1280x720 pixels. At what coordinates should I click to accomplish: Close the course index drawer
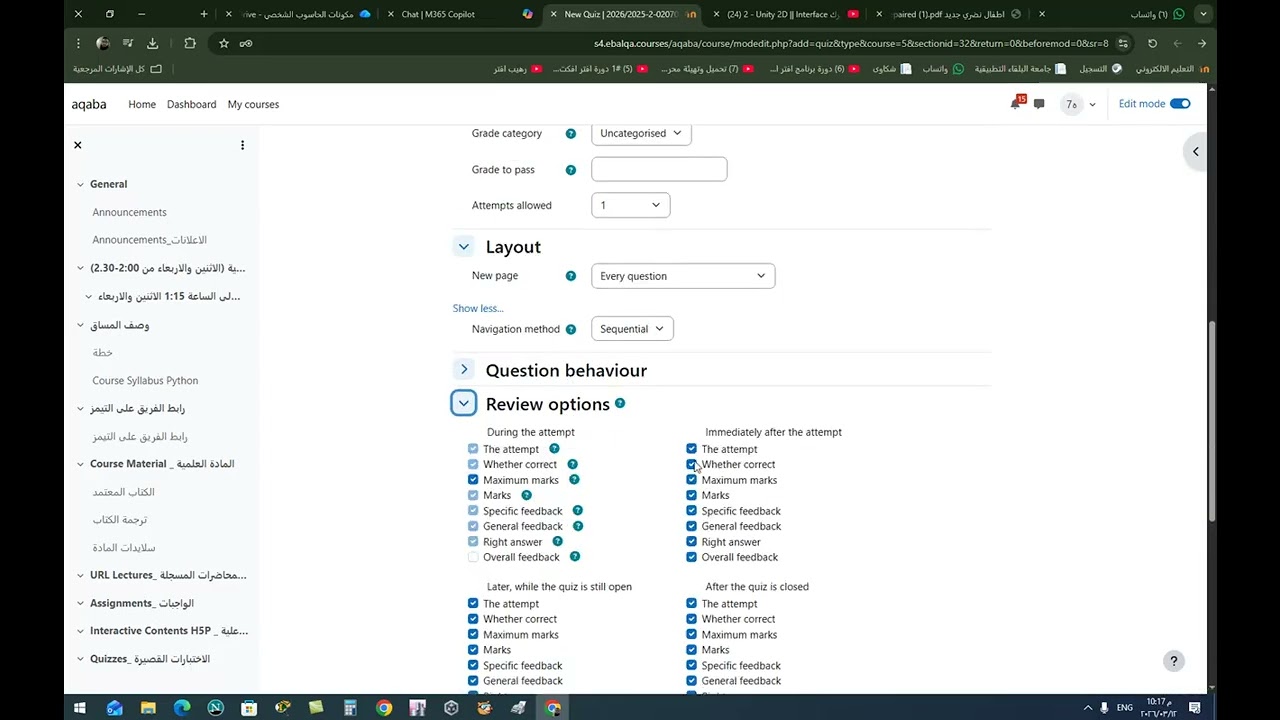(x=78, y=145)
